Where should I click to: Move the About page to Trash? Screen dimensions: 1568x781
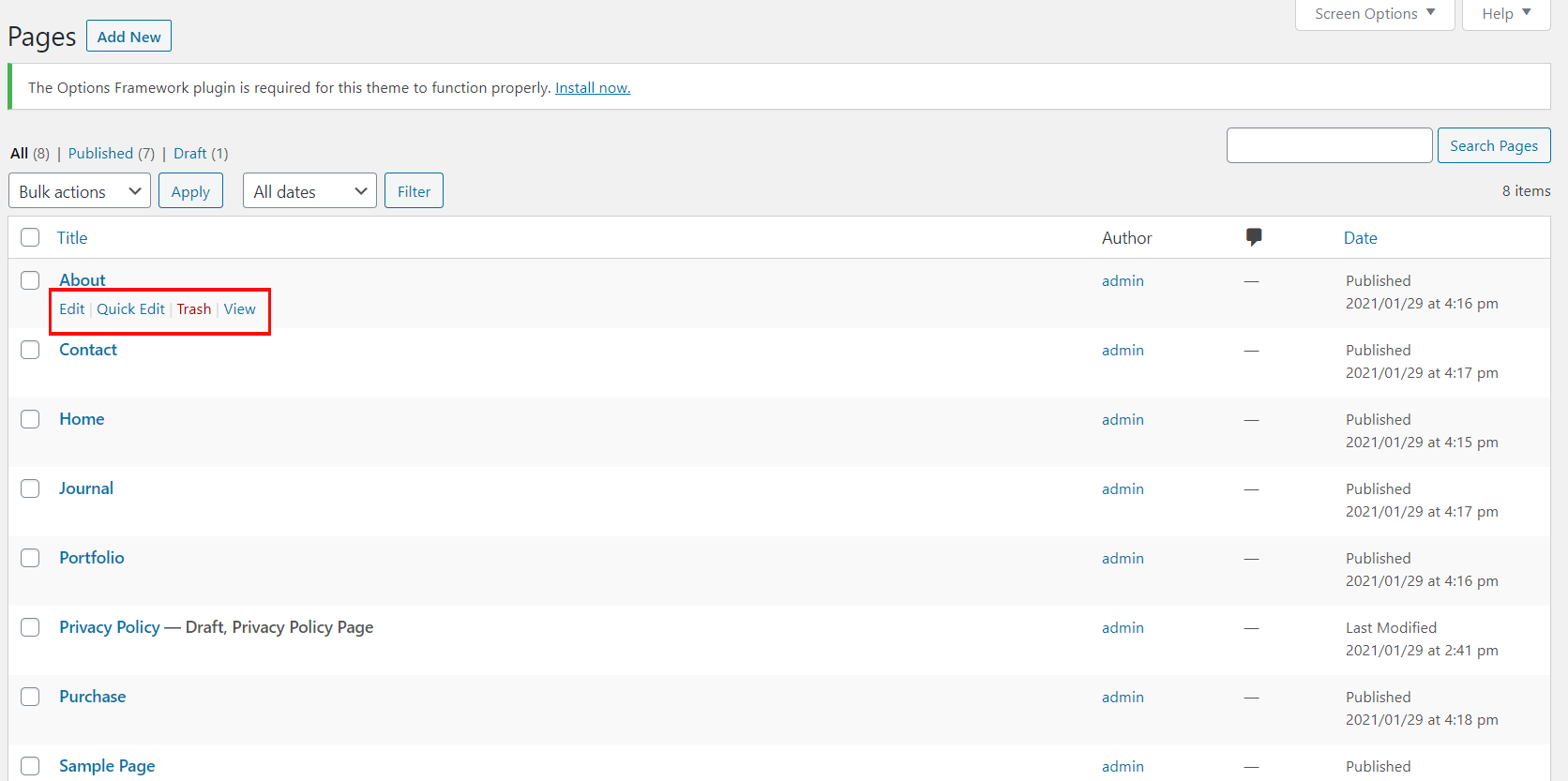194,309
